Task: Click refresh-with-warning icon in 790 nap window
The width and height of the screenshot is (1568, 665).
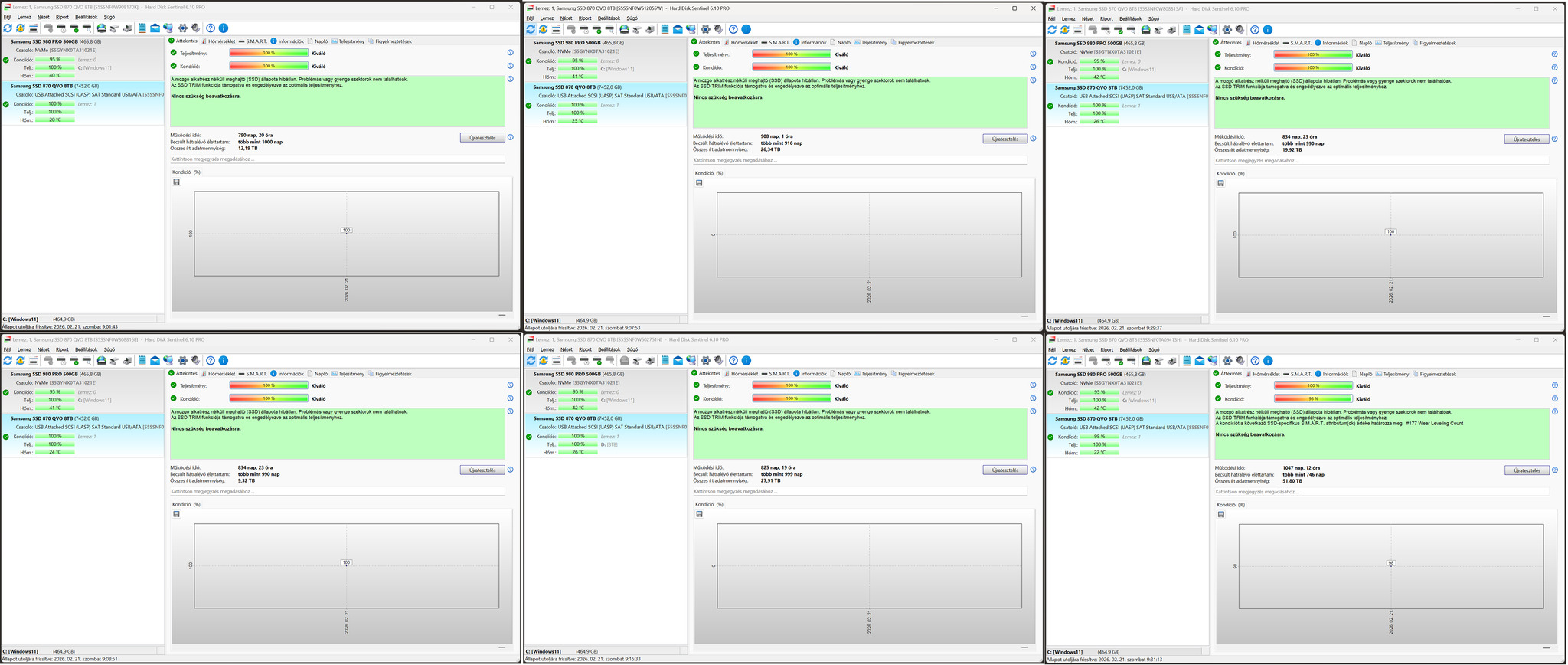Action: pyautogui.click(x=20, y=28)
